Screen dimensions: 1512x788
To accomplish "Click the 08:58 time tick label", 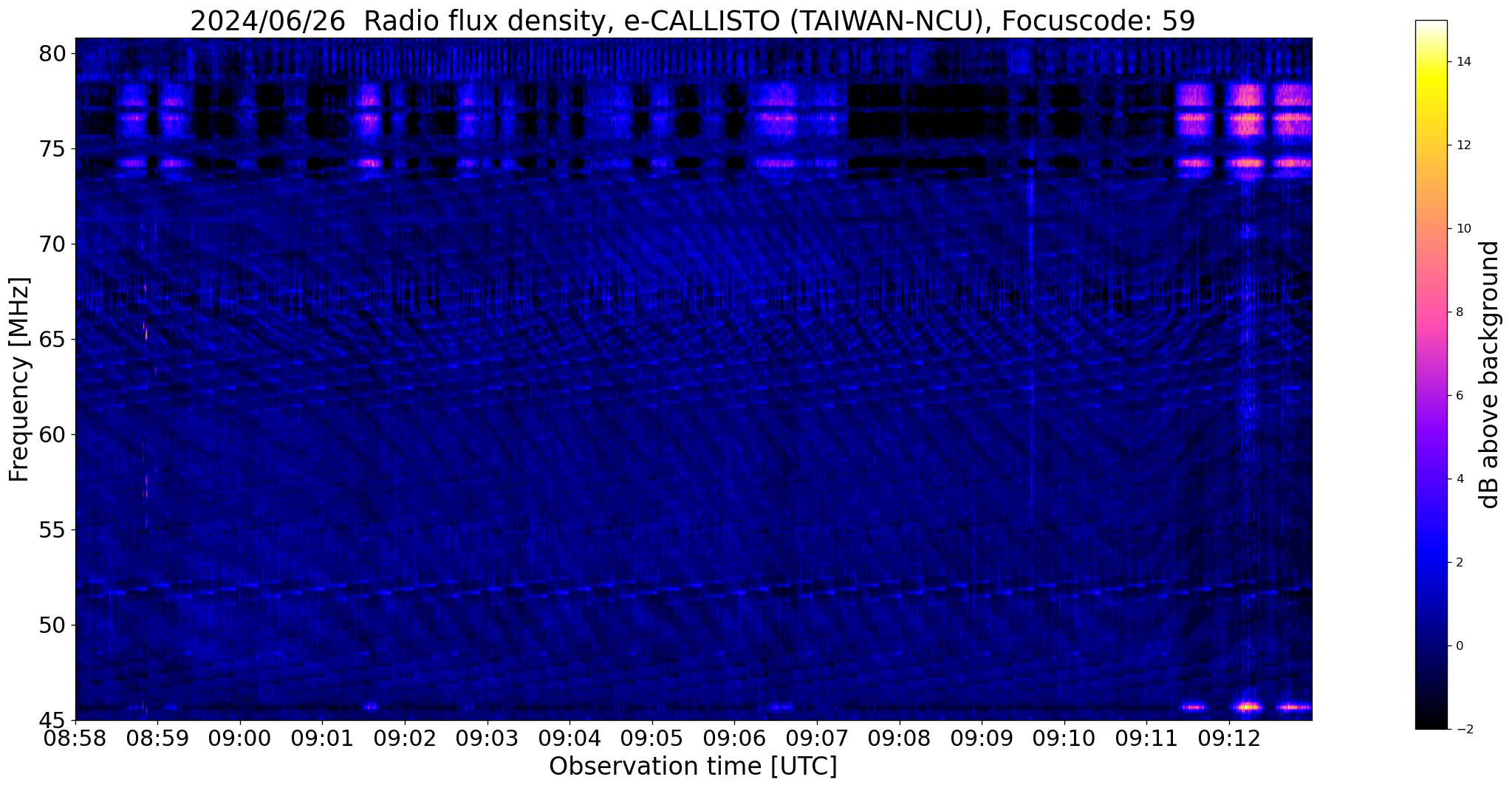I will (x=75, y=738).
